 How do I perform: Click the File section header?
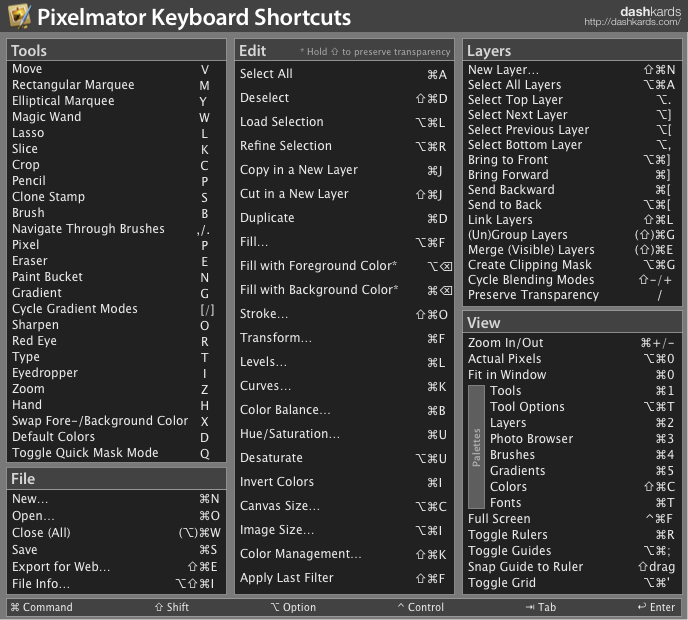116,479
